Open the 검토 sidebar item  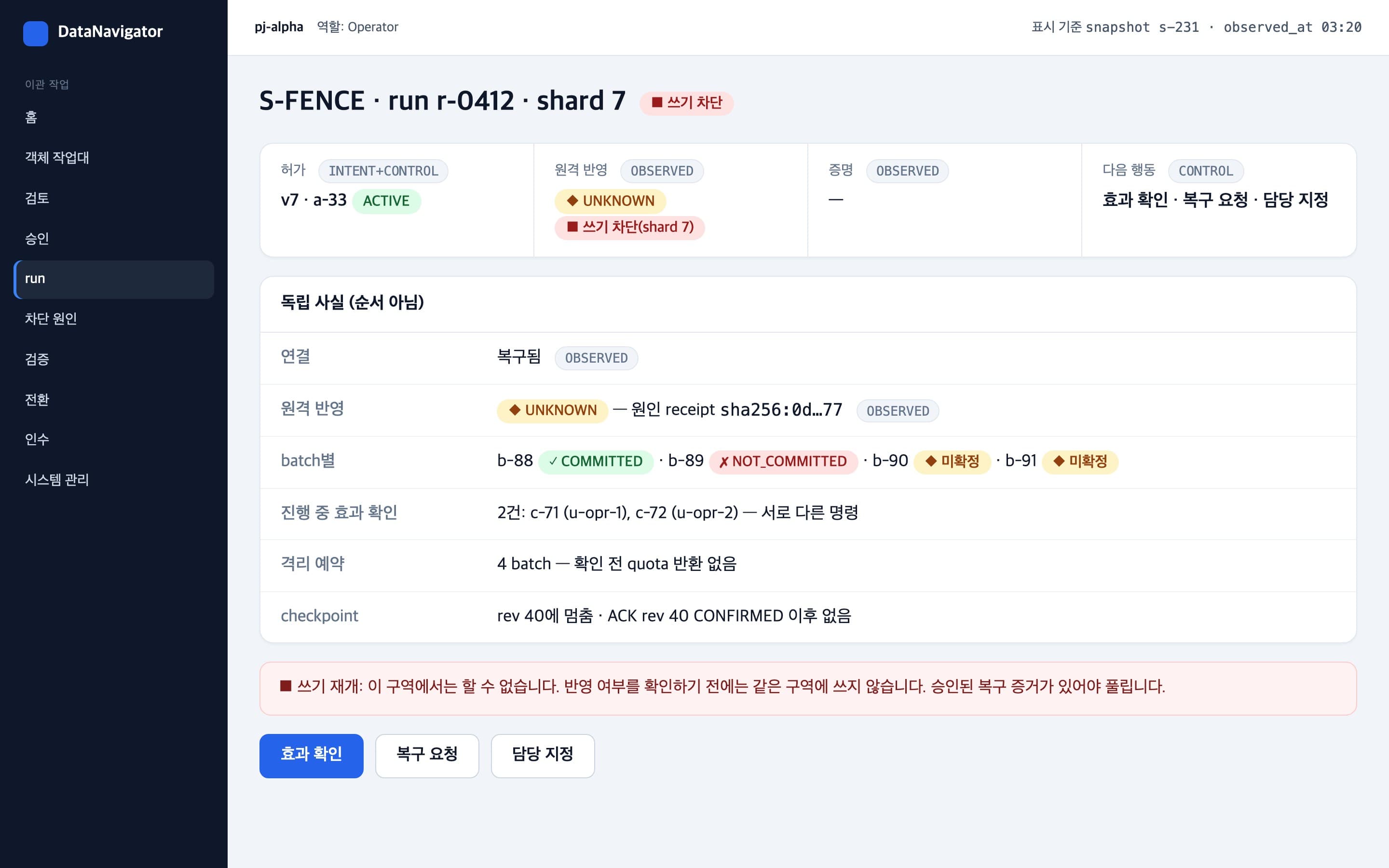[114, 199]
